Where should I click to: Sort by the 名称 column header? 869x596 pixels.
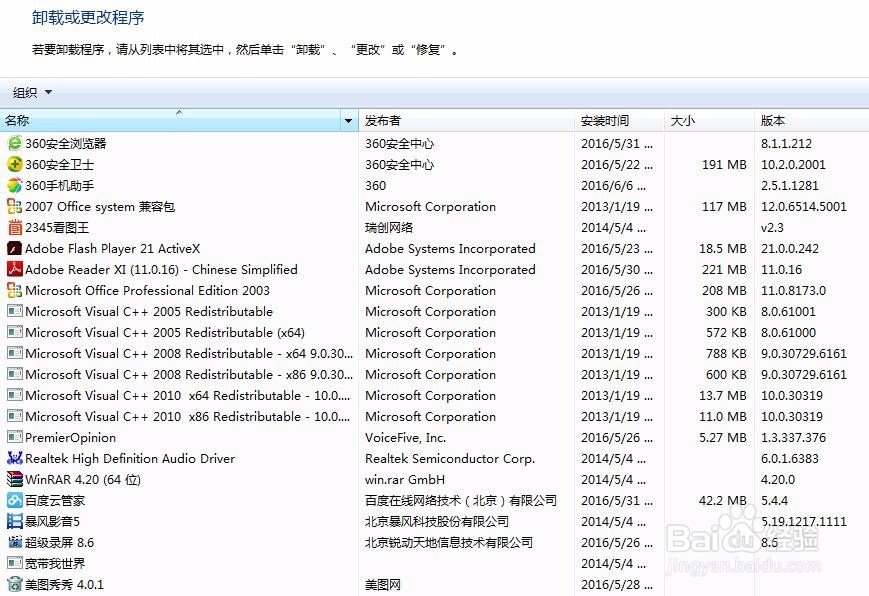point(171,120)
